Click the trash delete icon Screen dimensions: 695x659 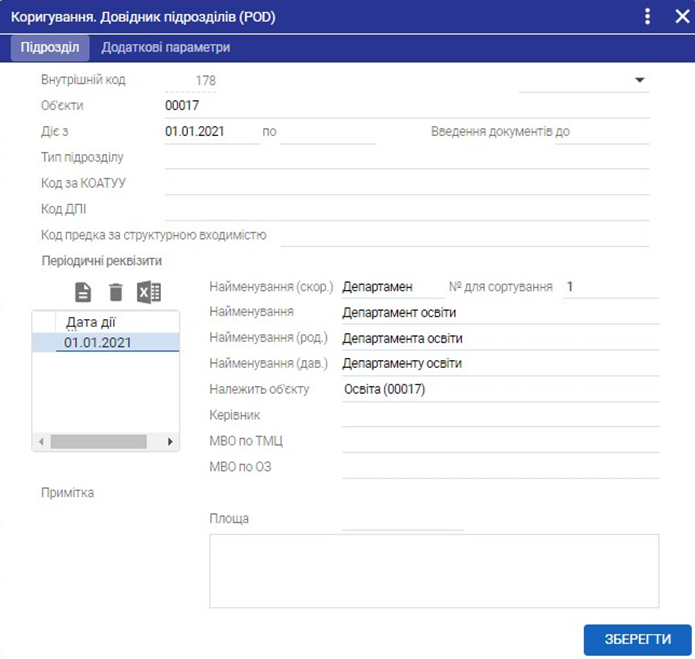tap(116, 292)
